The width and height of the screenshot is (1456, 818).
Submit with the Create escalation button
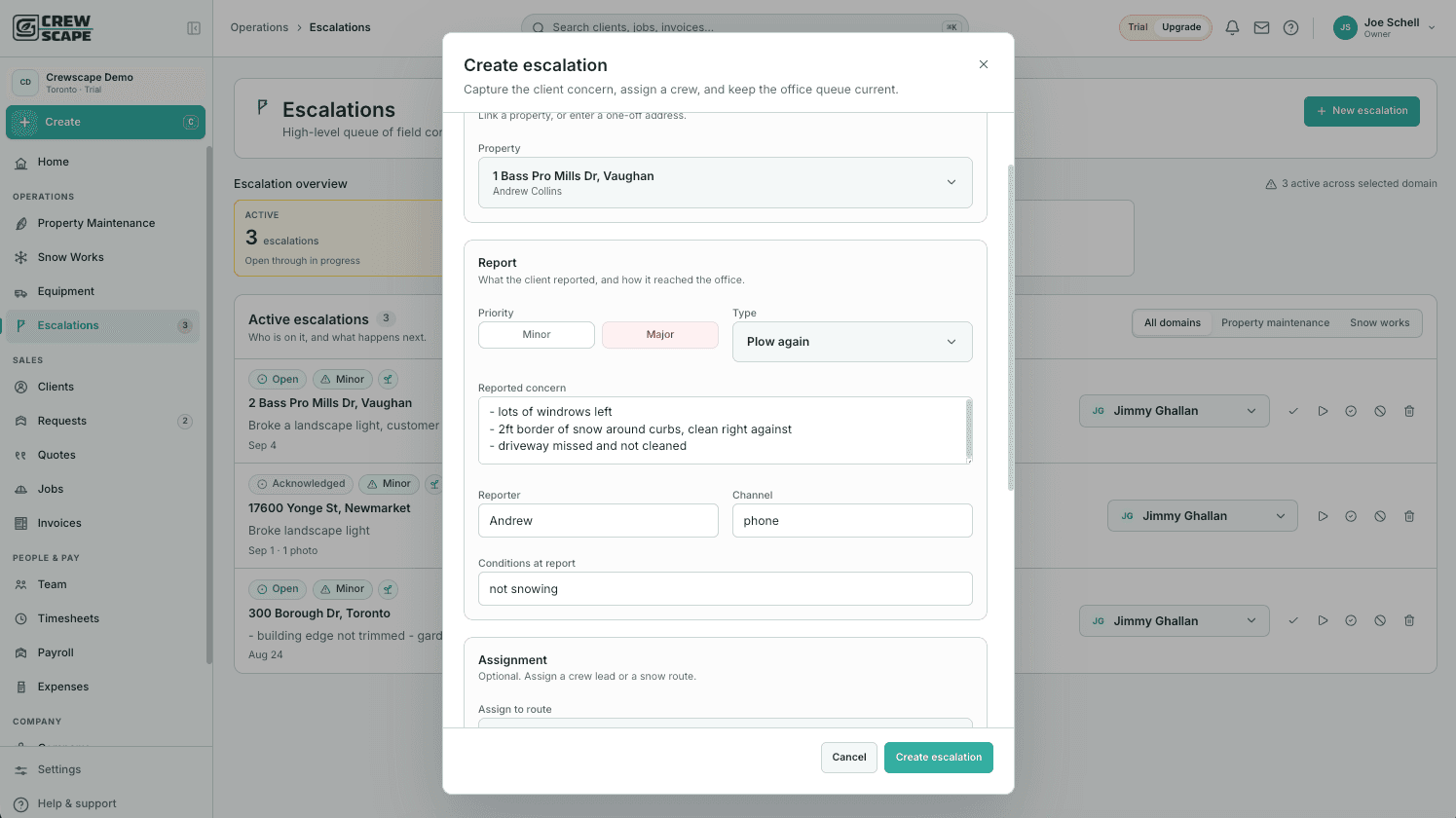(x=939, y=758)
